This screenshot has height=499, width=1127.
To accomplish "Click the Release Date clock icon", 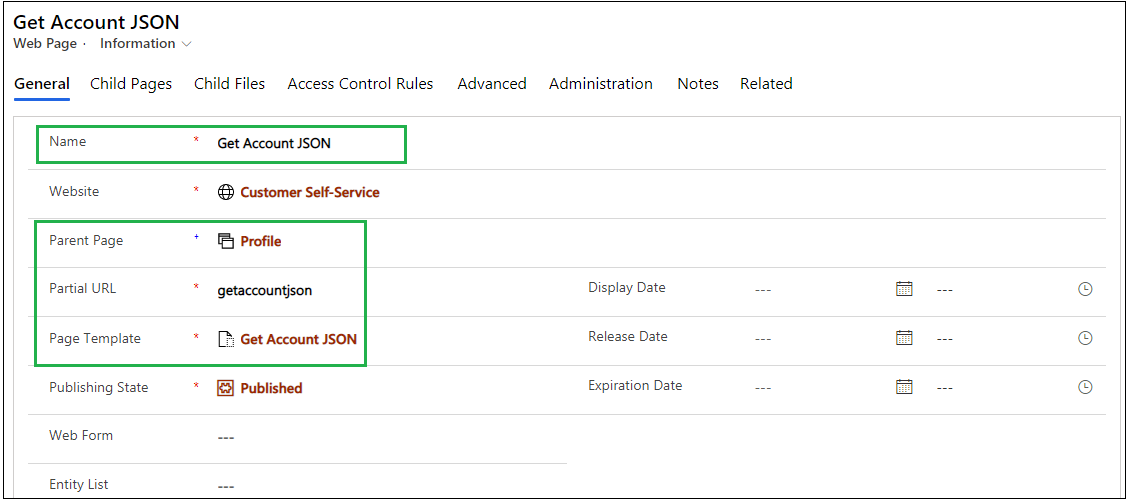I will (1085, 338).
